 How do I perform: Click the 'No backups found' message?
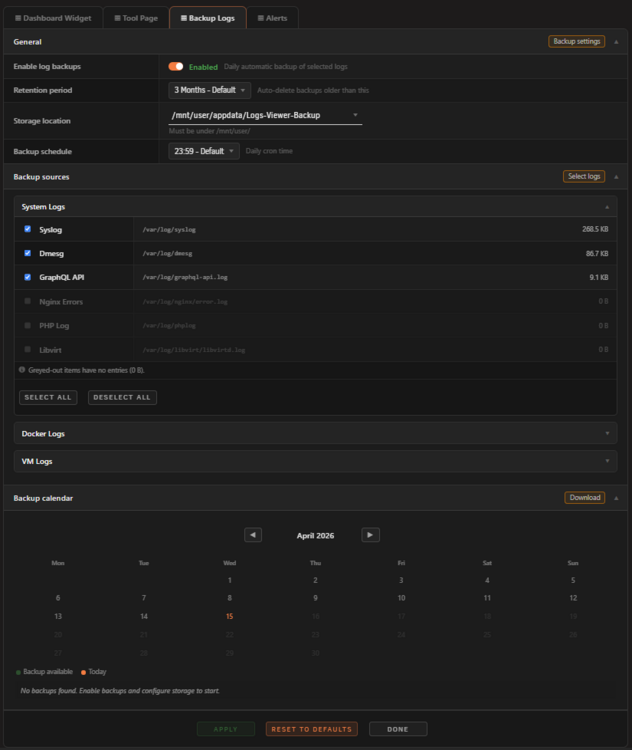pyautogui.click(x=120, y=691)
